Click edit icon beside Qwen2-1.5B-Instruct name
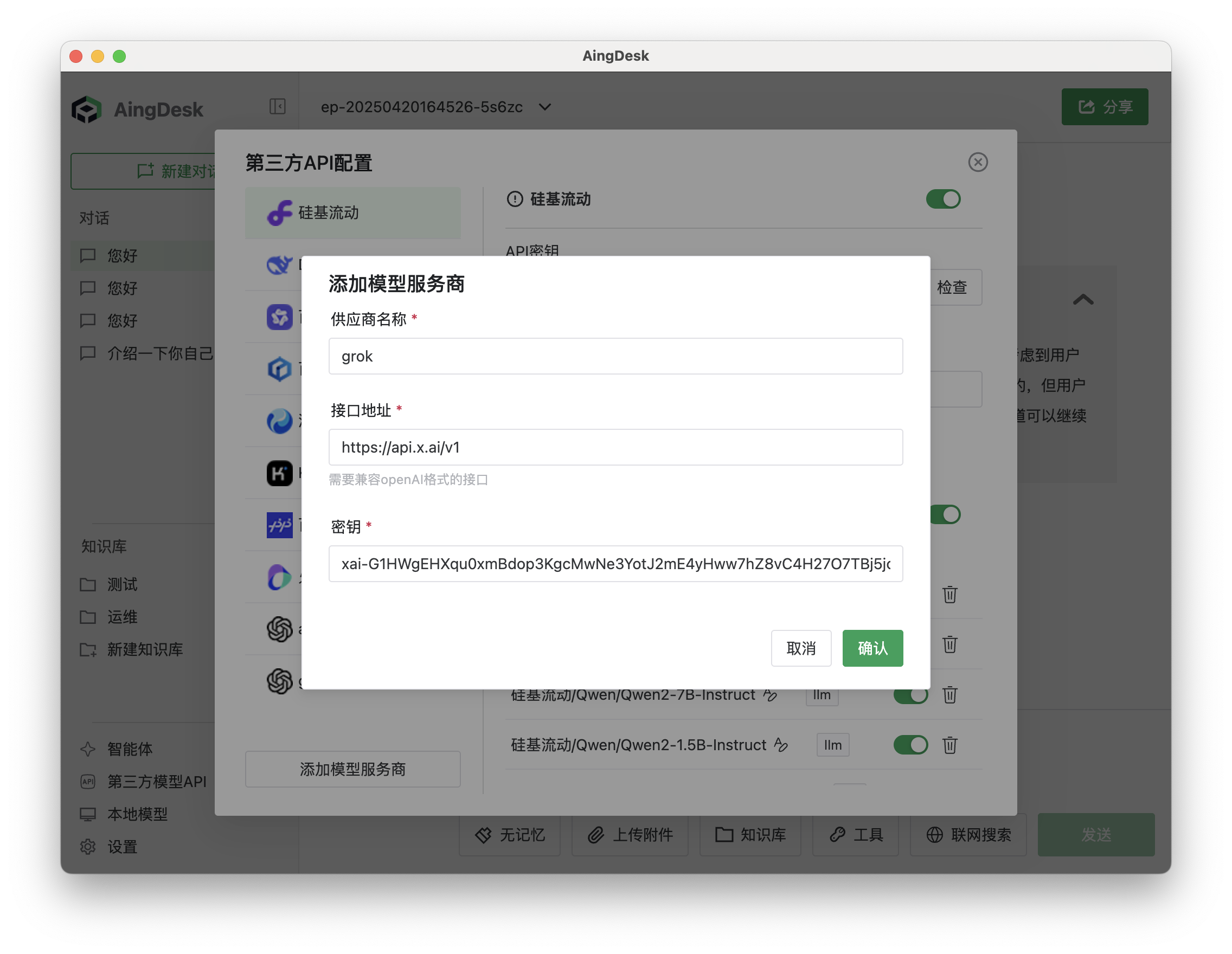This screenshot has width=1232, height=954. point(781,745)
